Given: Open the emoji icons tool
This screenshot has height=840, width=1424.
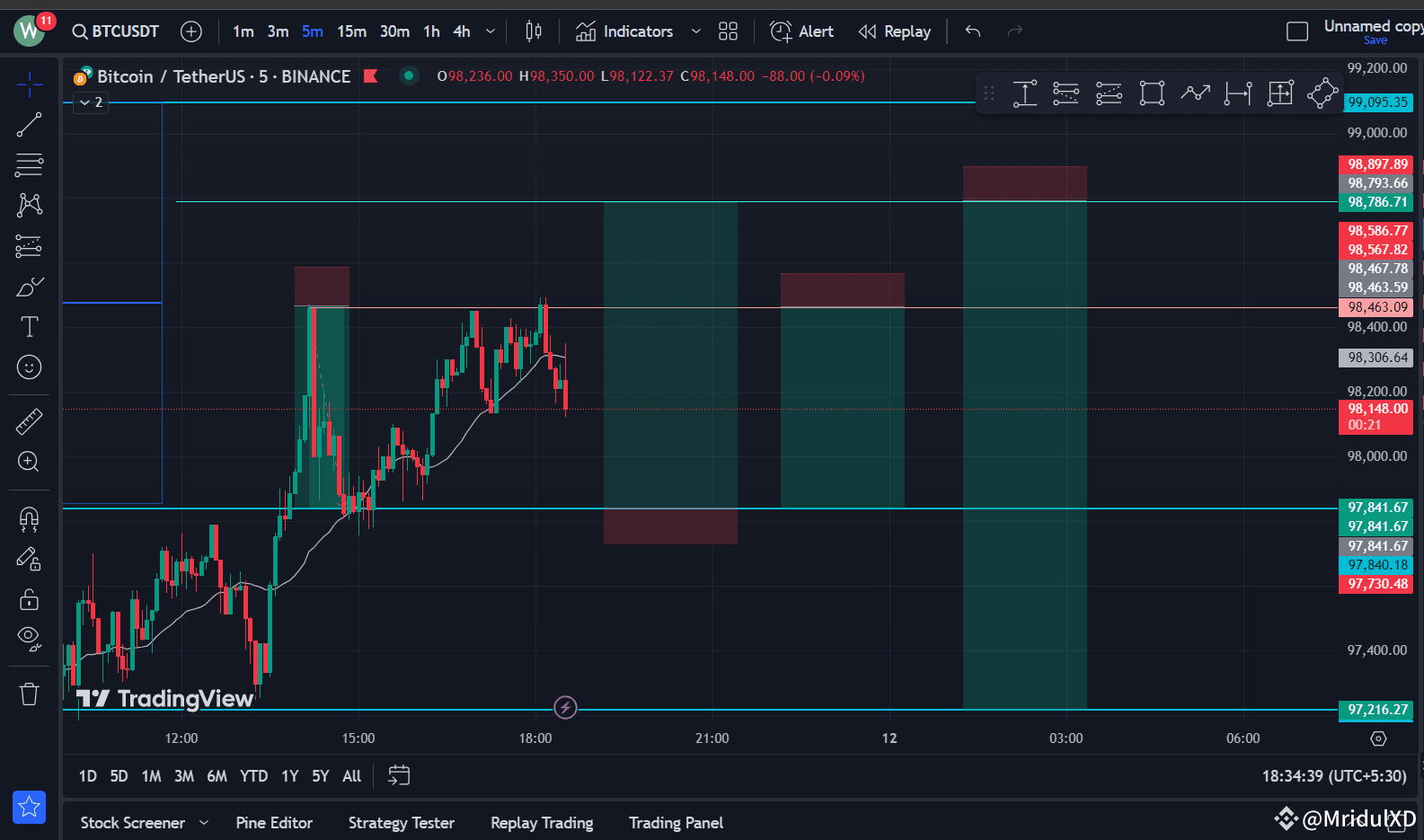Looking at the screenshot, I should point(29,367).
